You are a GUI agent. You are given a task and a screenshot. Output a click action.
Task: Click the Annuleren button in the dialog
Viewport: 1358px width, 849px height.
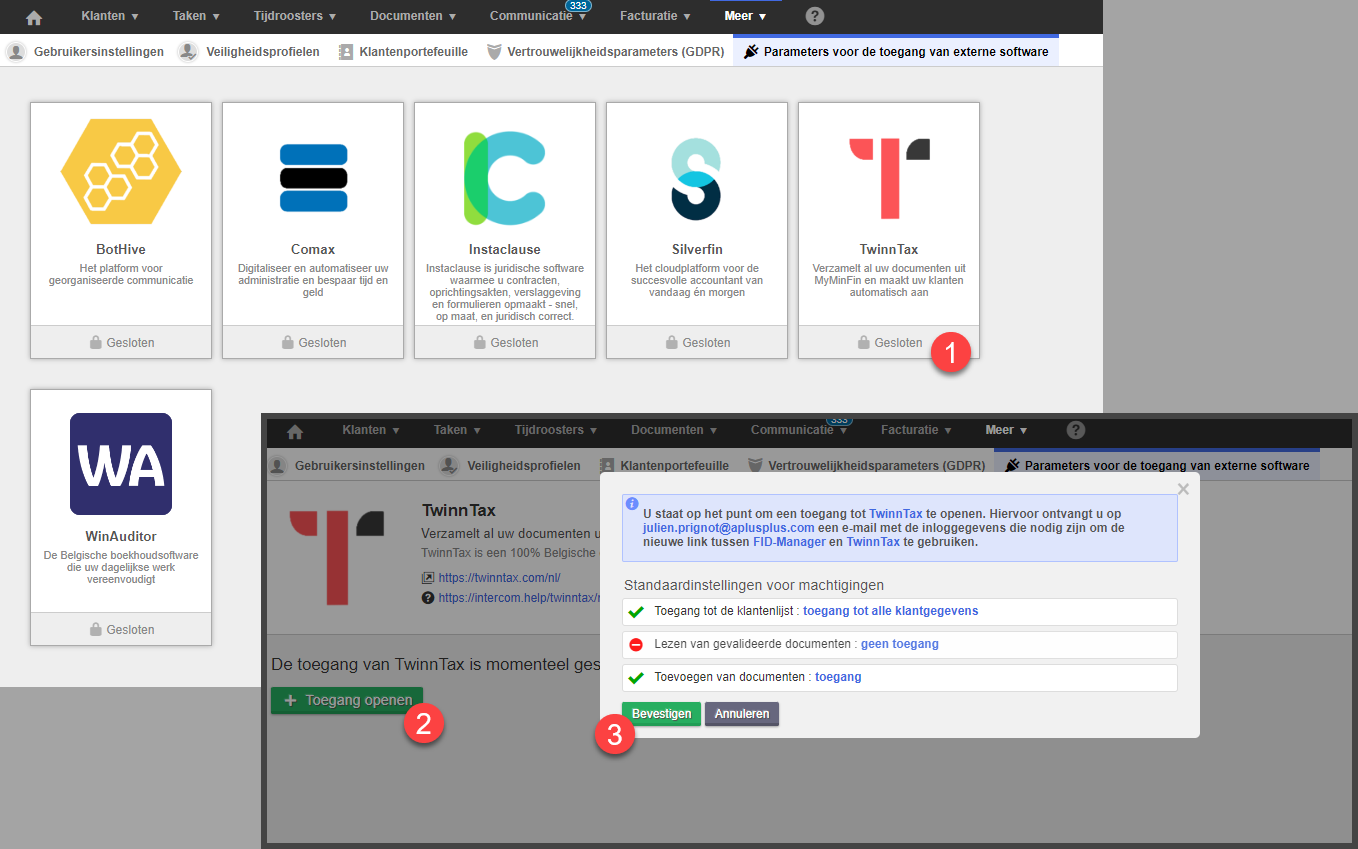click(x=742, y=714)
